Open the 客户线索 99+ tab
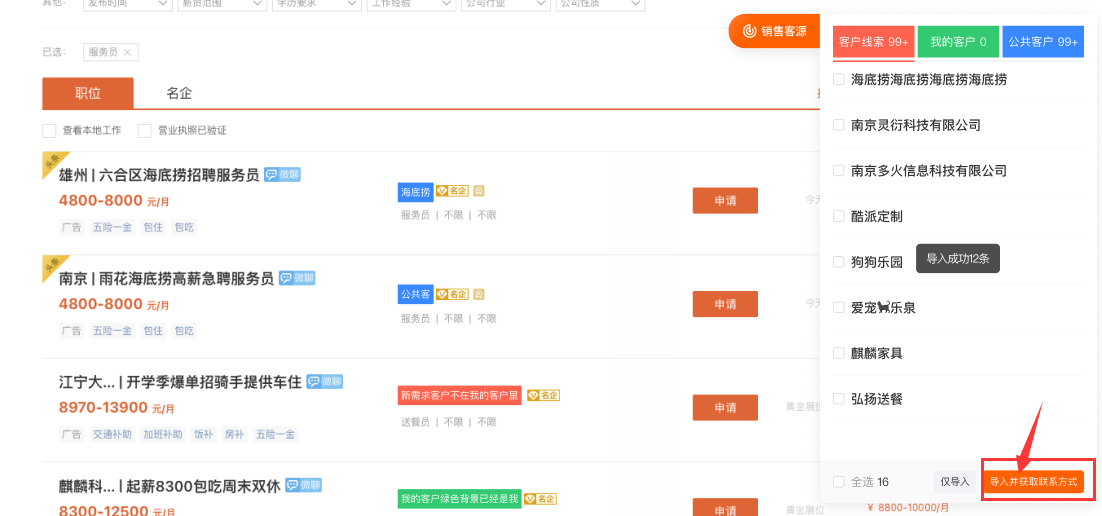 [874, 42]
